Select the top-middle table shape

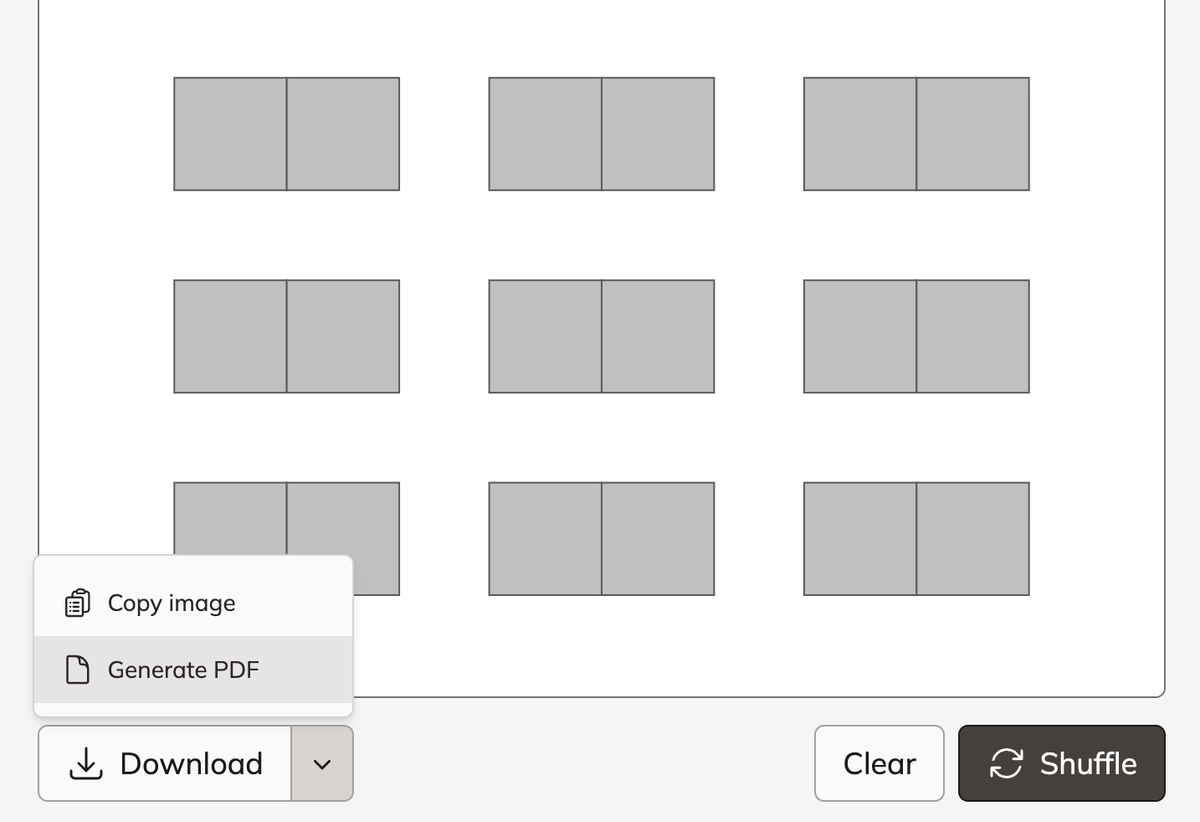click(x=601, y=133)
